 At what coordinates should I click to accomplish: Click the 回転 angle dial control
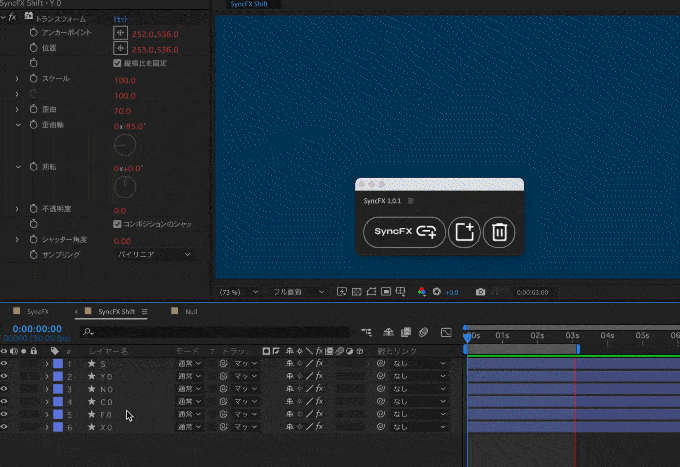125,187
